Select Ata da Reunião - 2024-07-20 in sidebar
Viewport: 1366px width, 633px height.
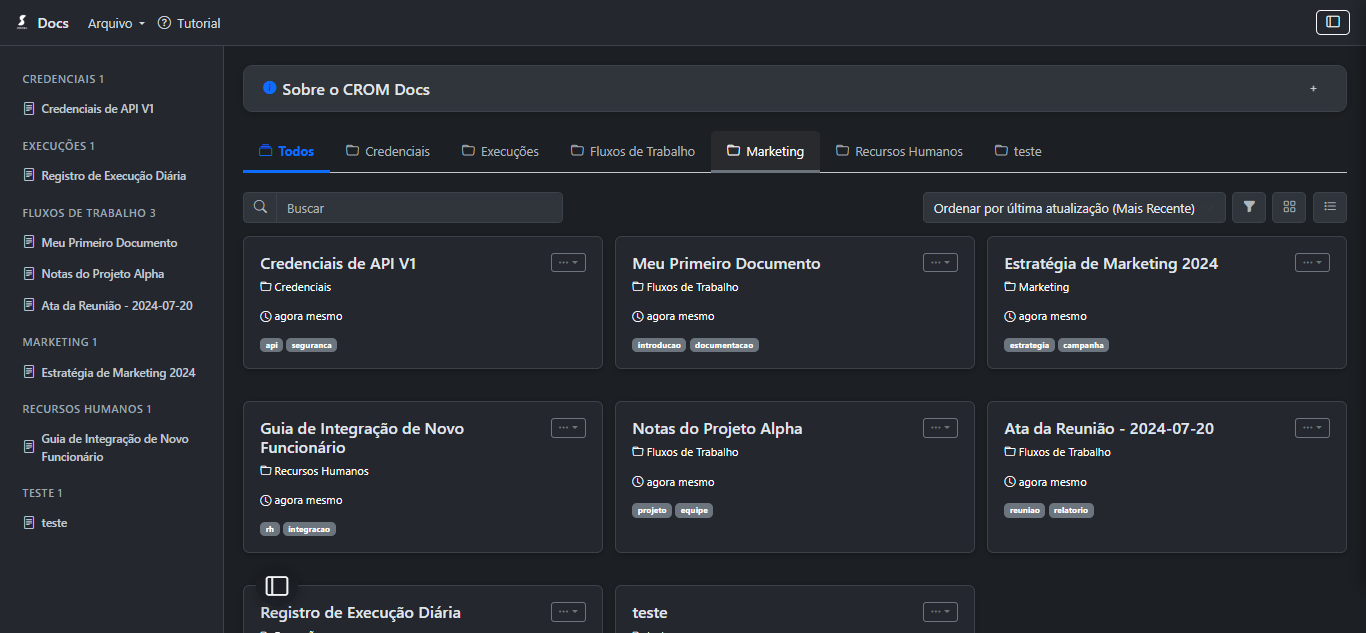[116, 306]
